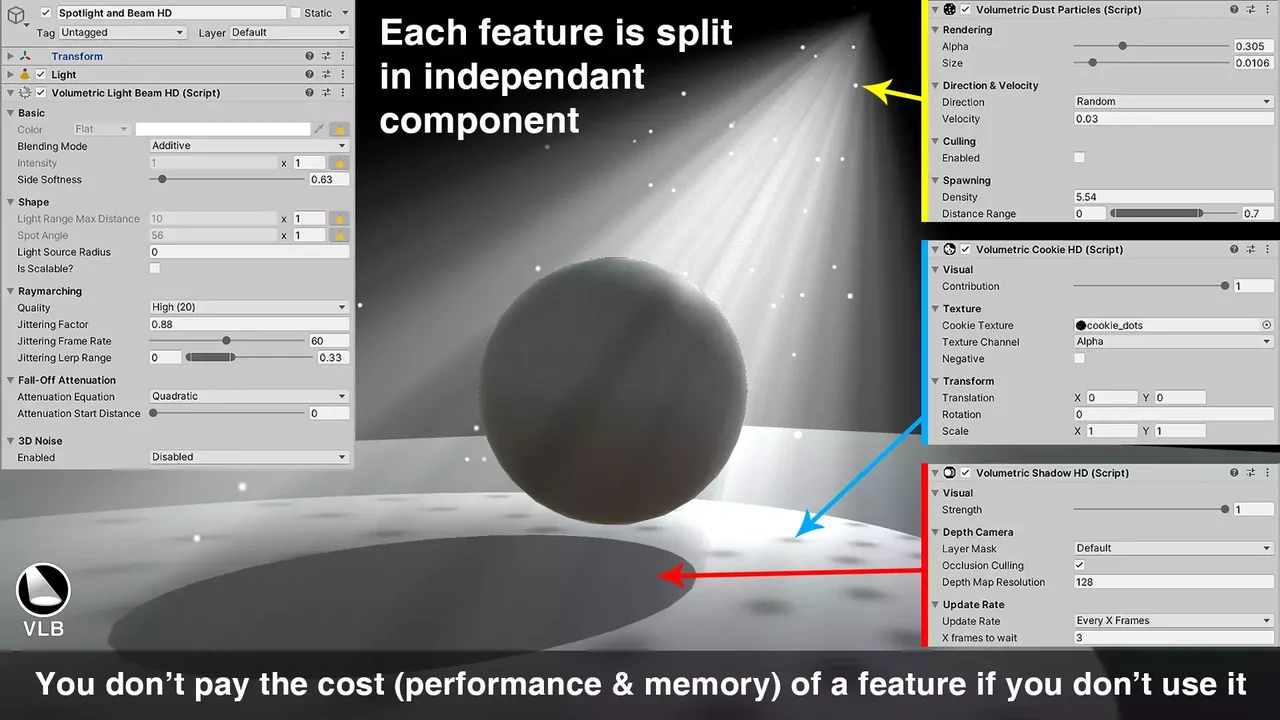
Task: Open help for Light component
Action: (x=310, y=75)
